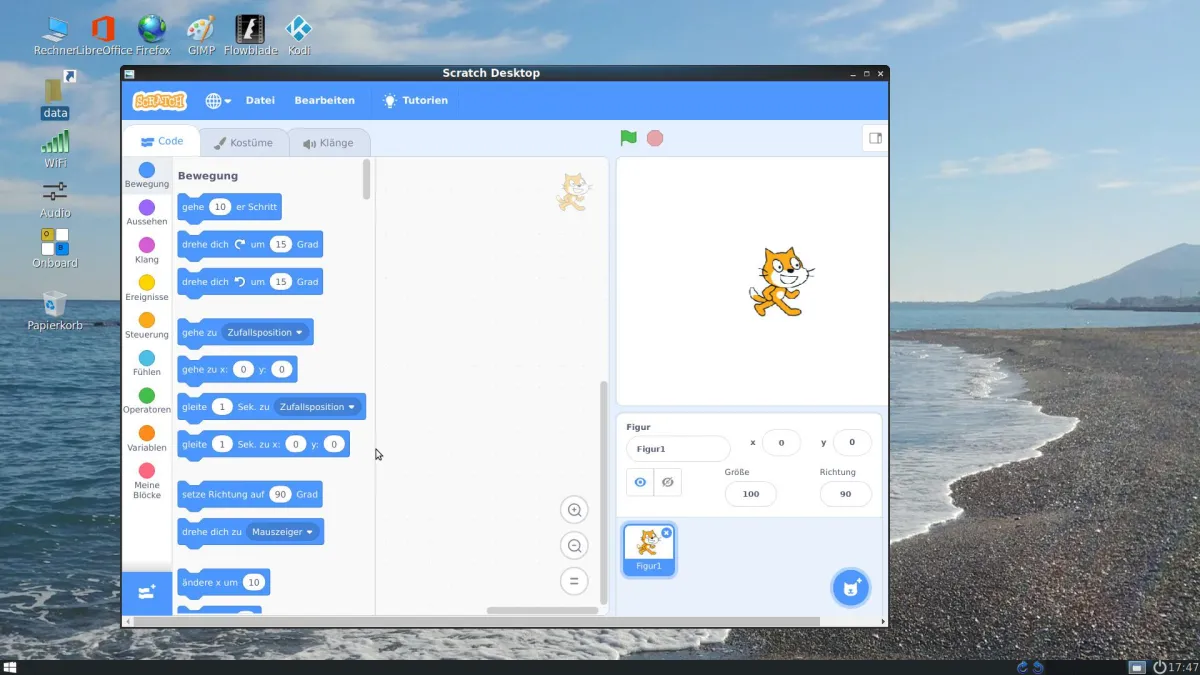Viewport: 1200px width, 675px height.
Task: Click the x coordinate input field
Action: (781, 442)
